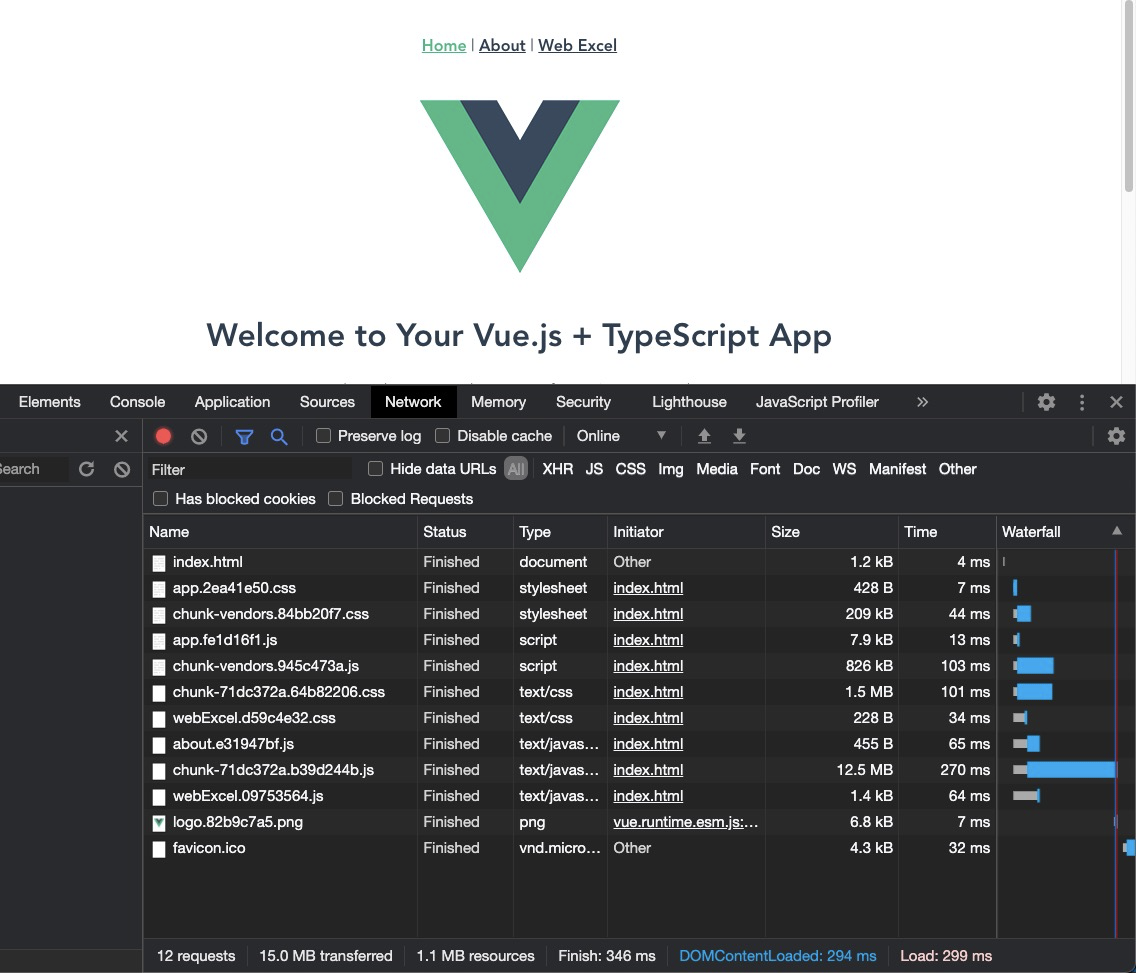
Task: Open the Application tab
Action: click(233, 402)
